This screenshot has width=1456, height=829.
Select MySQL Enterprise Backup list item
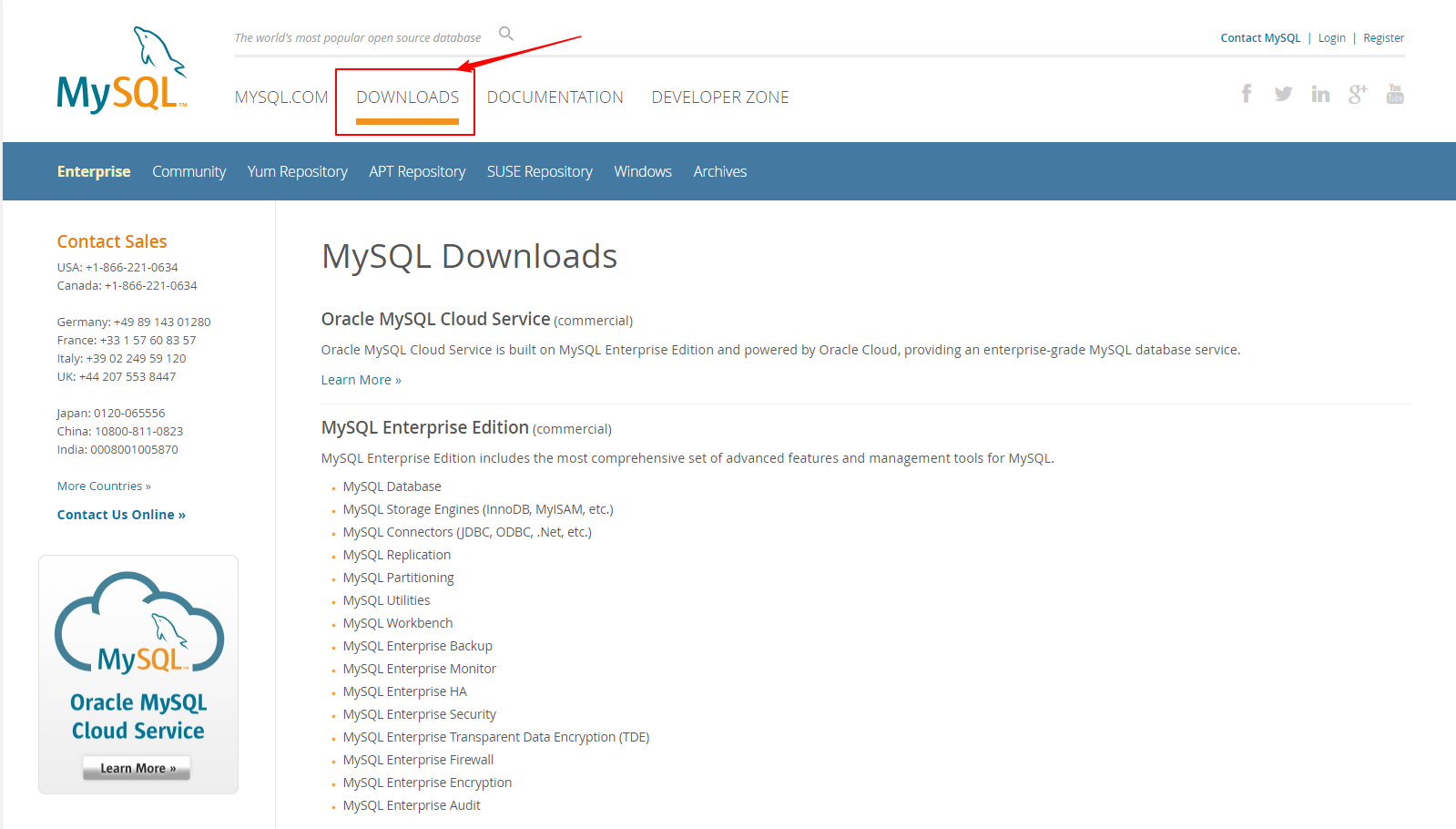(418, 646)
